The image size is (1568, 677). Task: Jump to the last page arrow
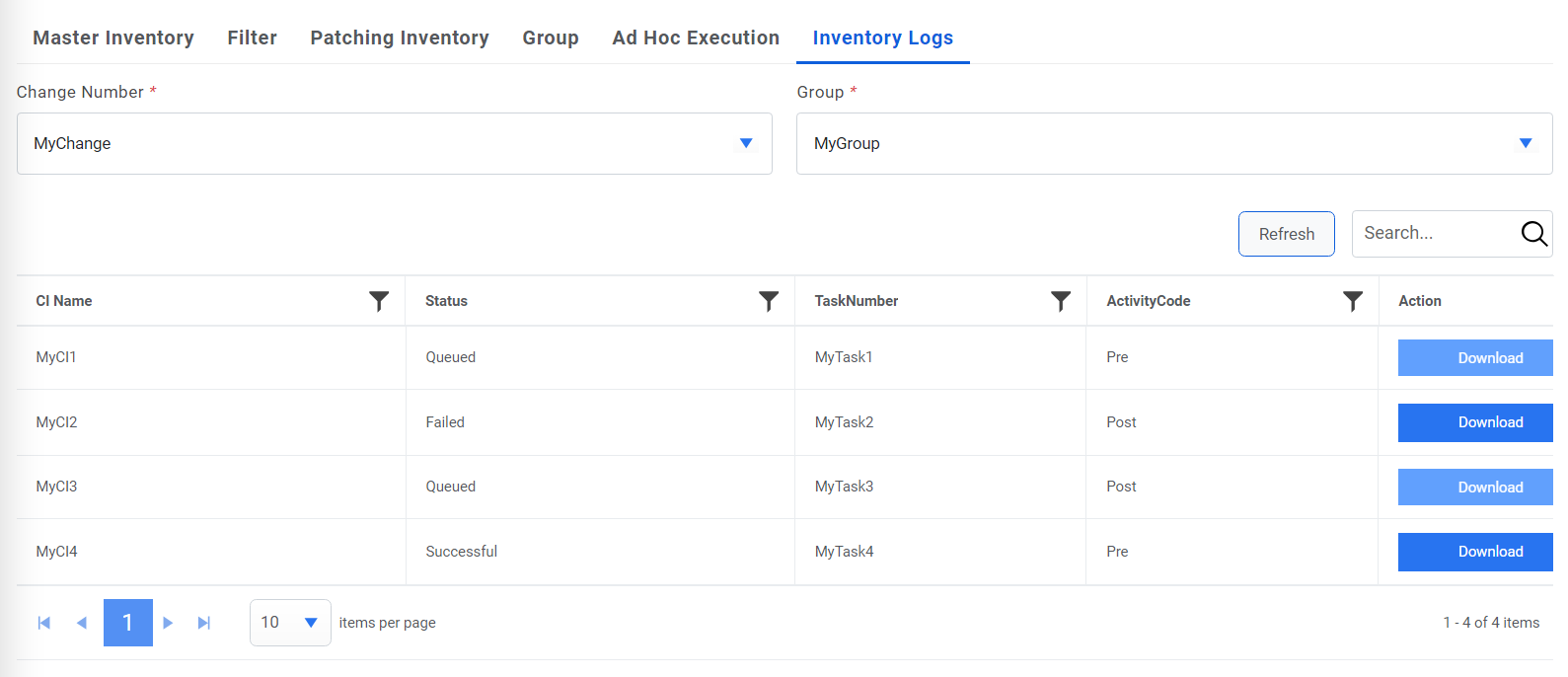click(x=204, y=623)
